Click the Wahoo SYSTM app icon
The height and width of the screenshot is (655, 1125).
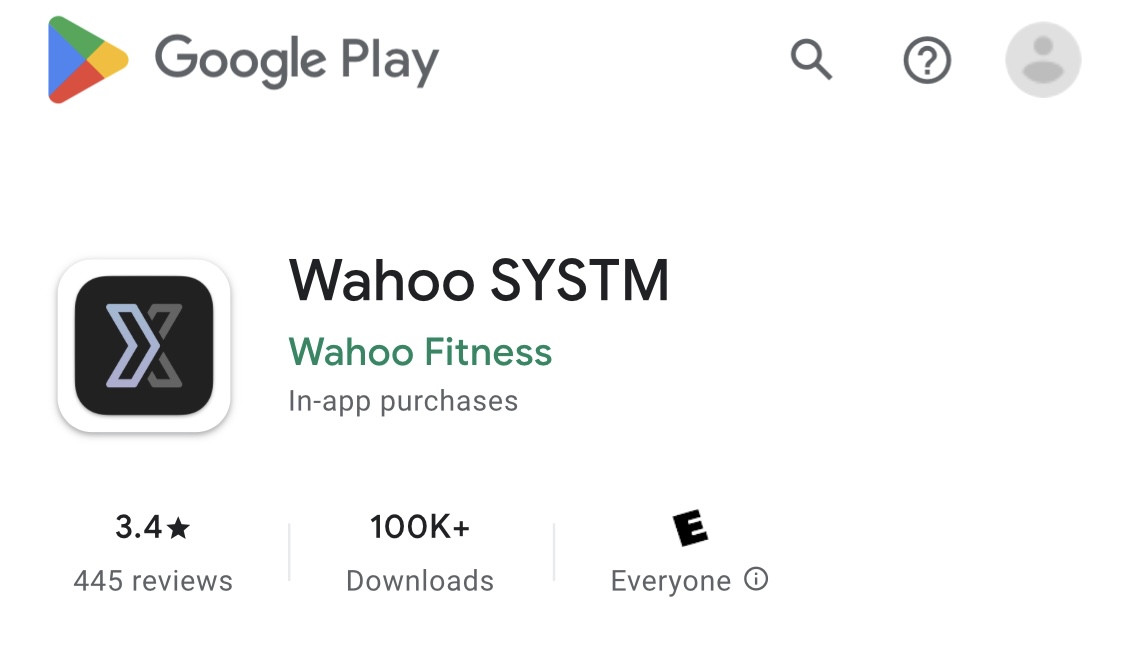(x=144, y=346)
